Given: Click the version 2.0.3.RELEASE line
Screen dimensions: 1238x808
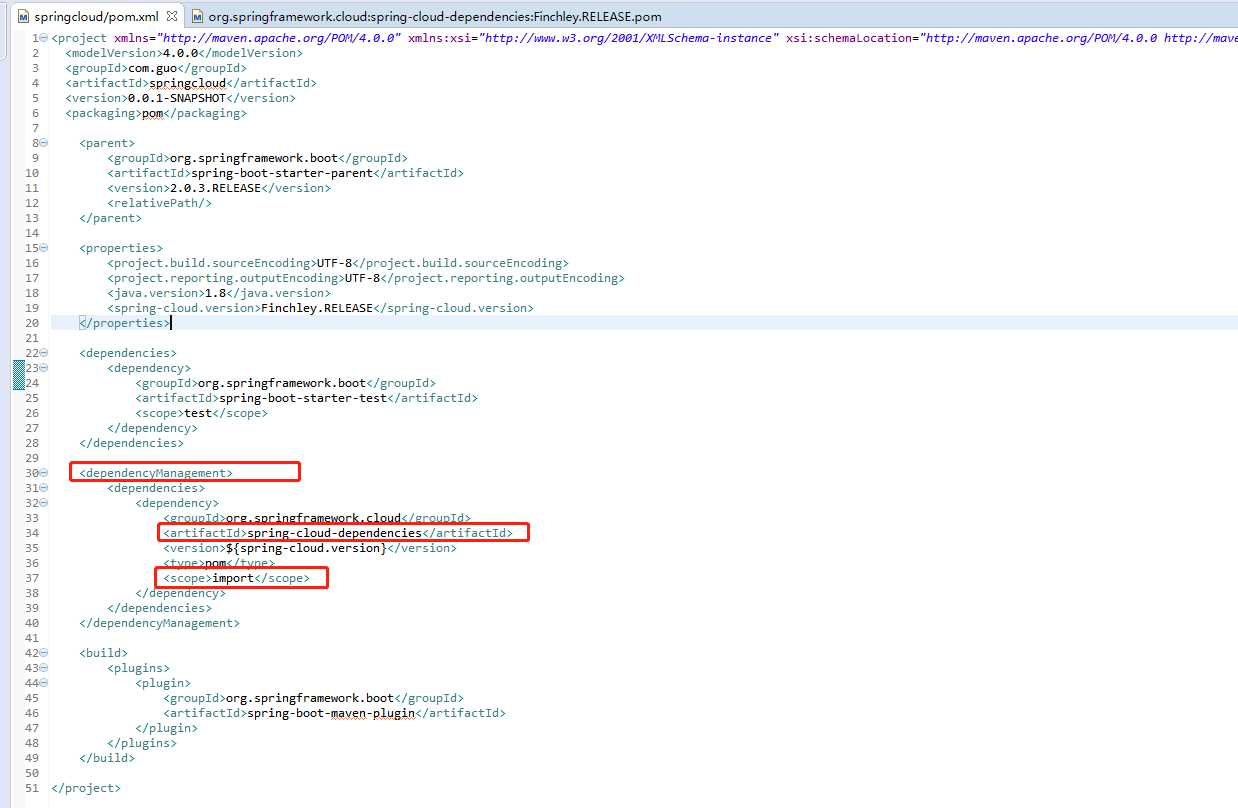Looking at the screenshot, I should coord(219,188).
